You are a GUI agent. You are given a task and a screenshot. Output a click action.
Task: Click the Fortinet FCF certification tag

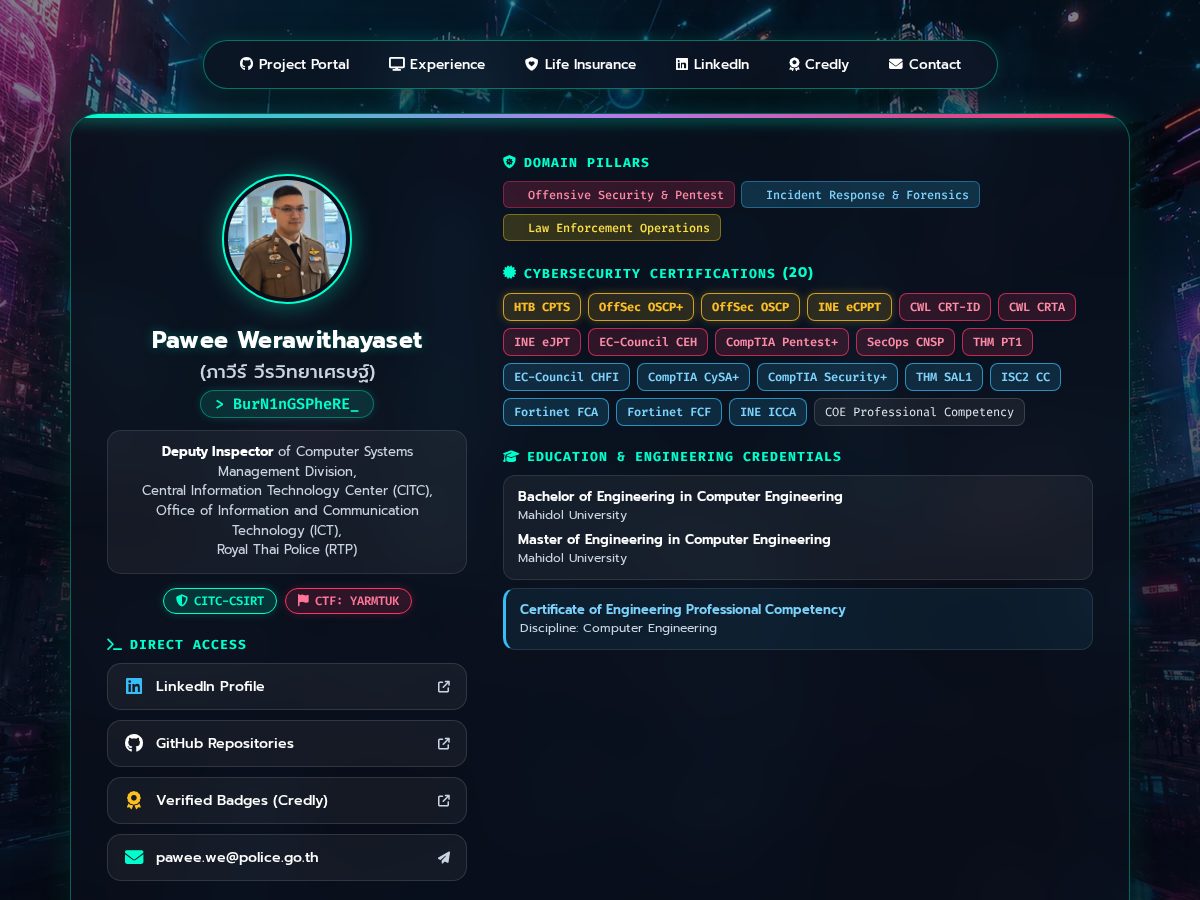tap(669, 412)
